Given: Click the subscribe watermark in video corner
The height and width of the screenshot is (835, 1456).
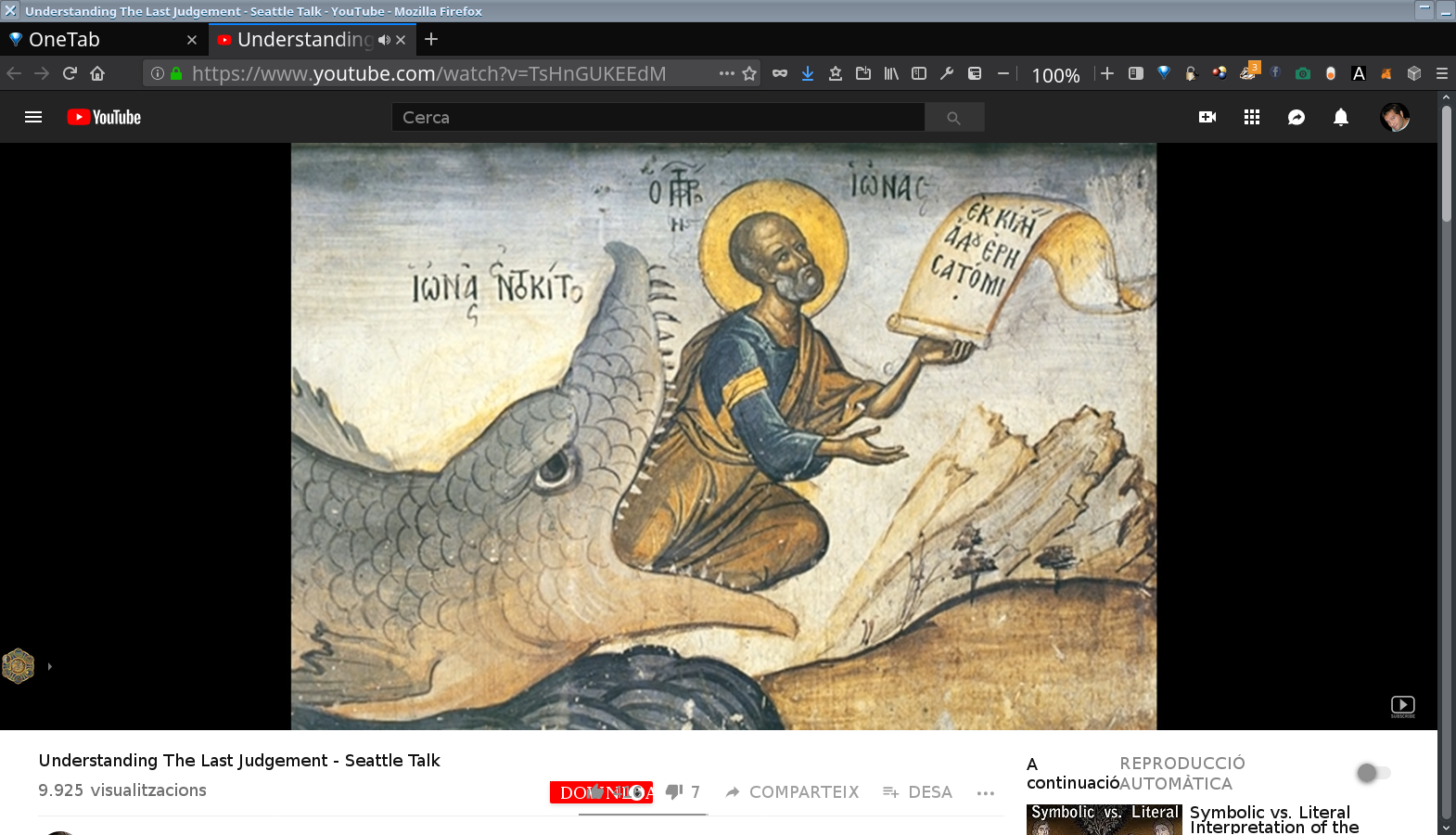Looking at the screenshot, I should click(x=1403, y=707).
